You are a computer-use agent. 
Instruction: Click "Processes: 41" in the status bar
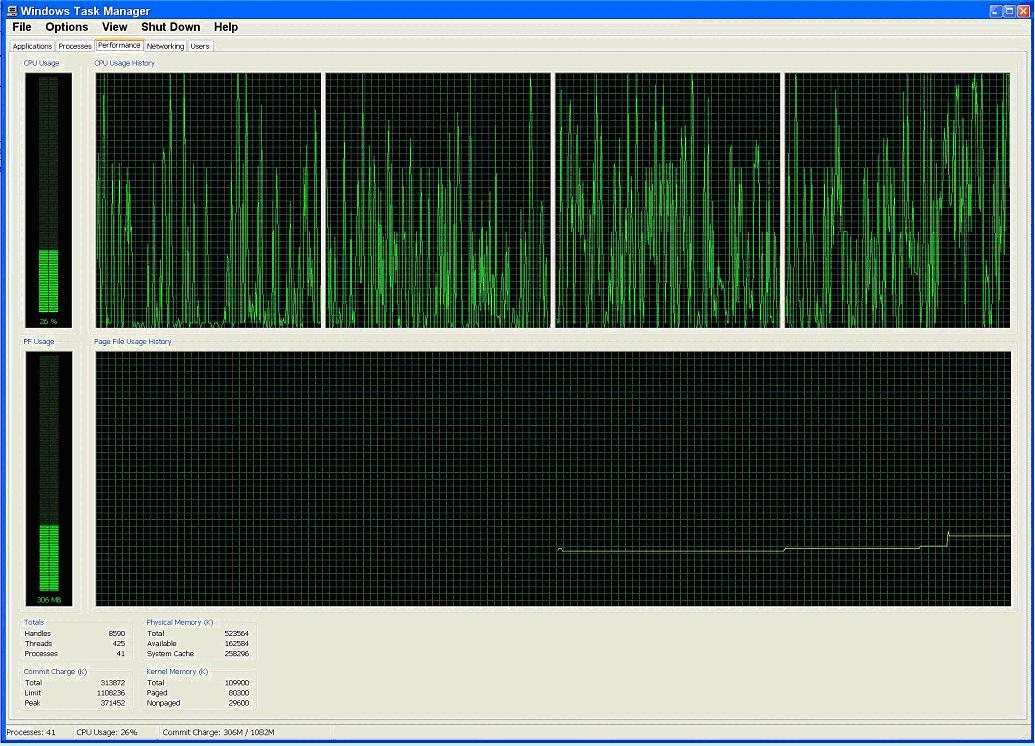tap(31, 732)
